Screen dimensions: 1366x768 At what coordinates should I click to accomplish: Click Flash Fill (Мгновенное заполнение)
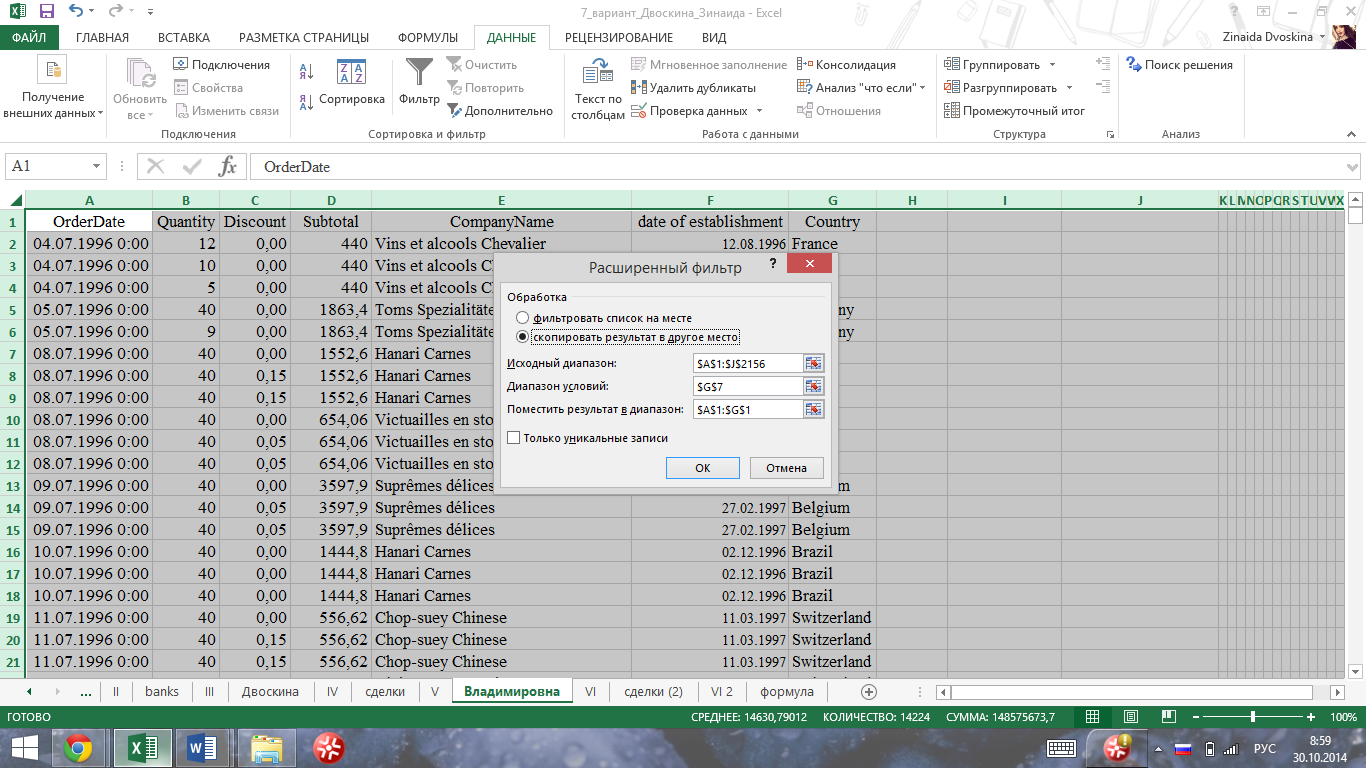point(709,65)
